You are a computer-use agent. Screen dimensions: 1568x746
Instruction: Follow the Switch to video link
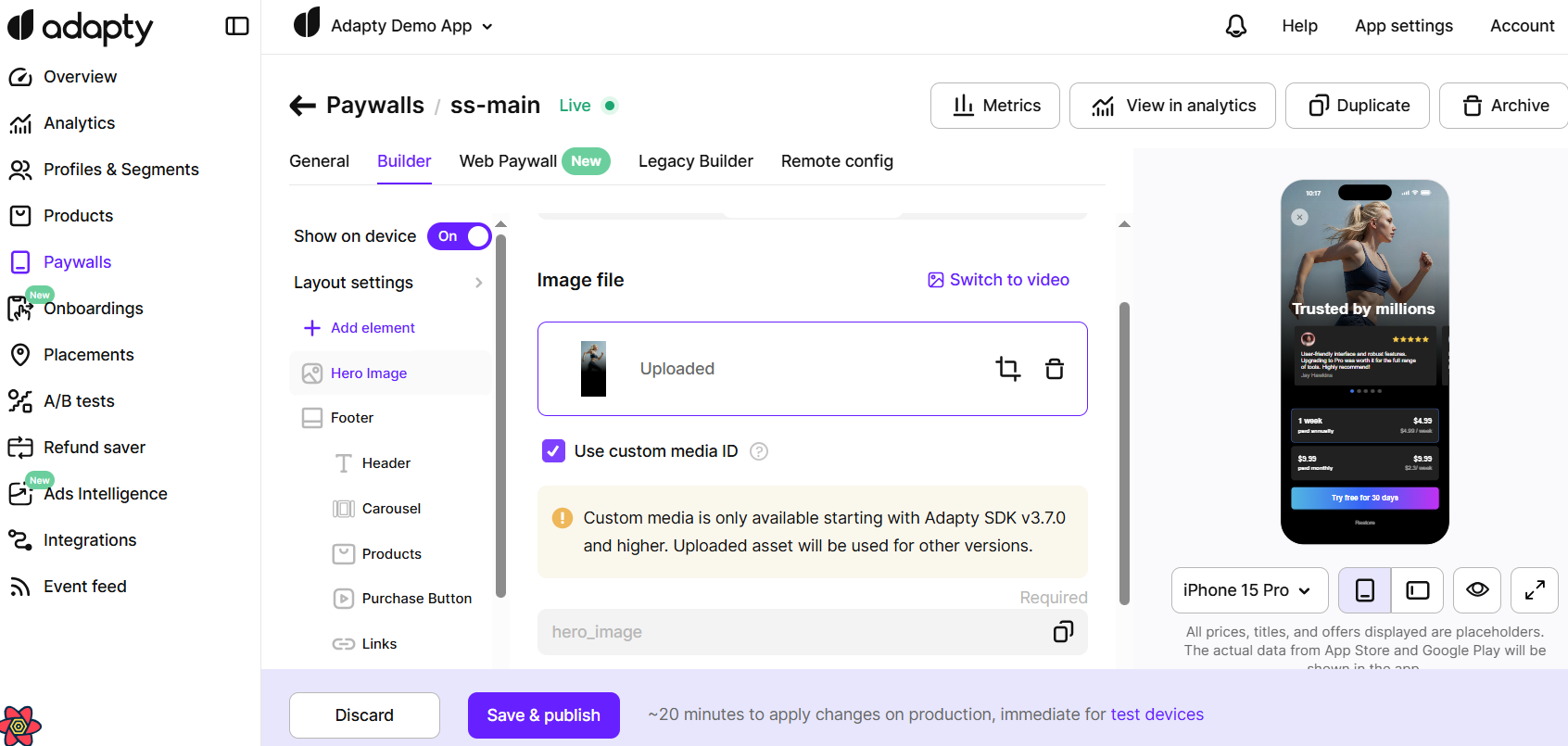(999, 280)
